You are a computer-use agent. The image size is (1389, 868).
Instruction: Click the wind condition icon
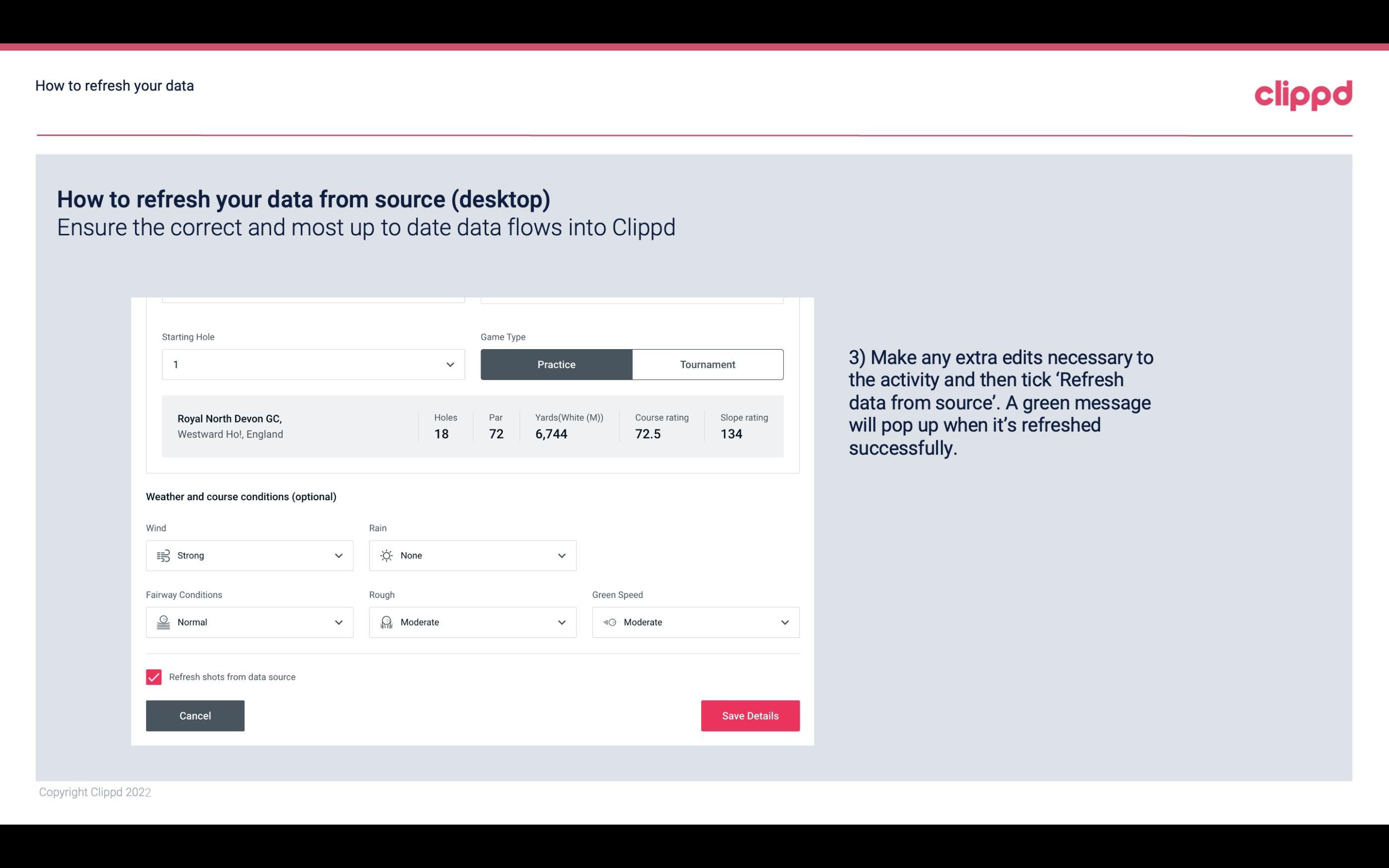[162, 555]
